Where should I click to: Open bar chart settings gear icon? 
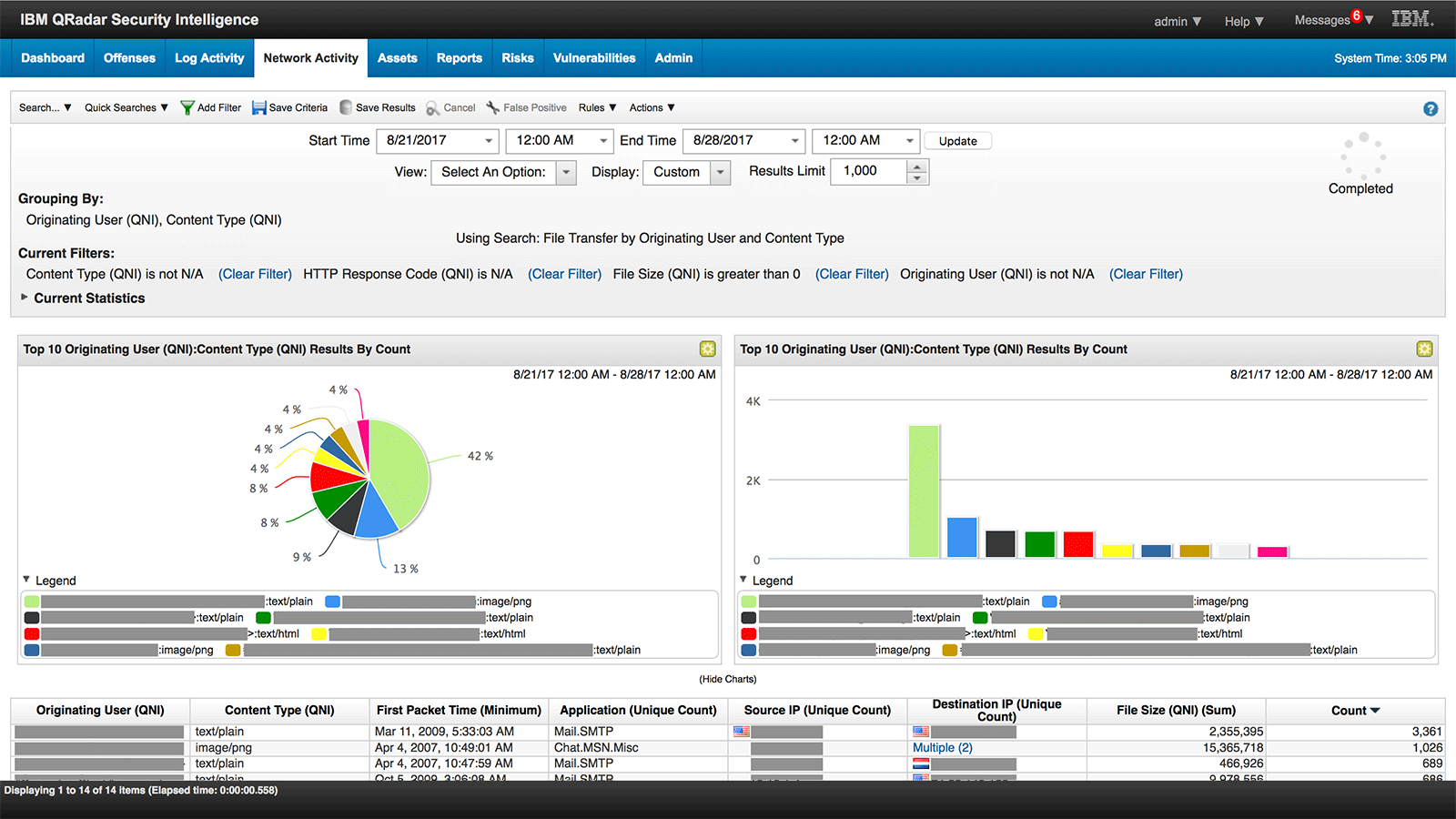[x=1425, y=349]
